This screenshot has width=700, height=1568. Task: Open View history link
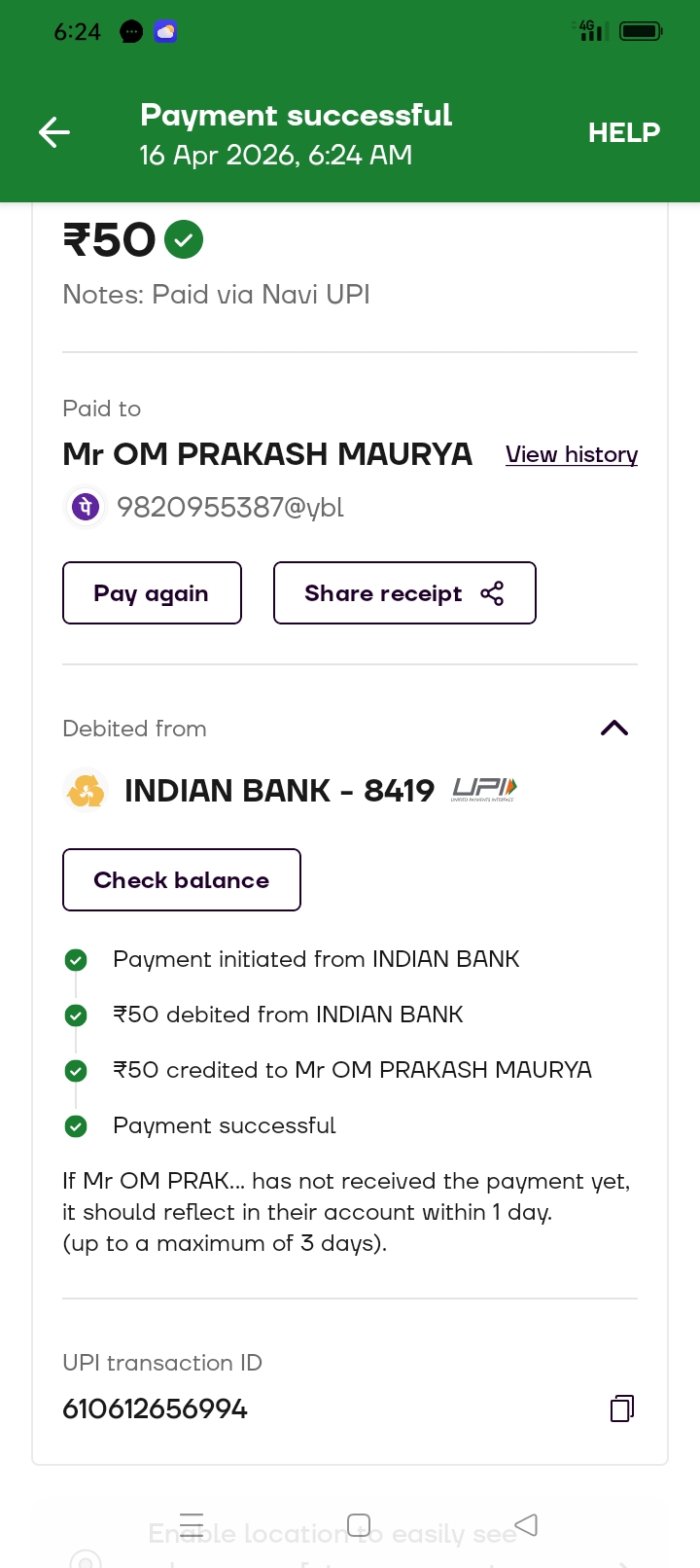(x=571, y=454)
